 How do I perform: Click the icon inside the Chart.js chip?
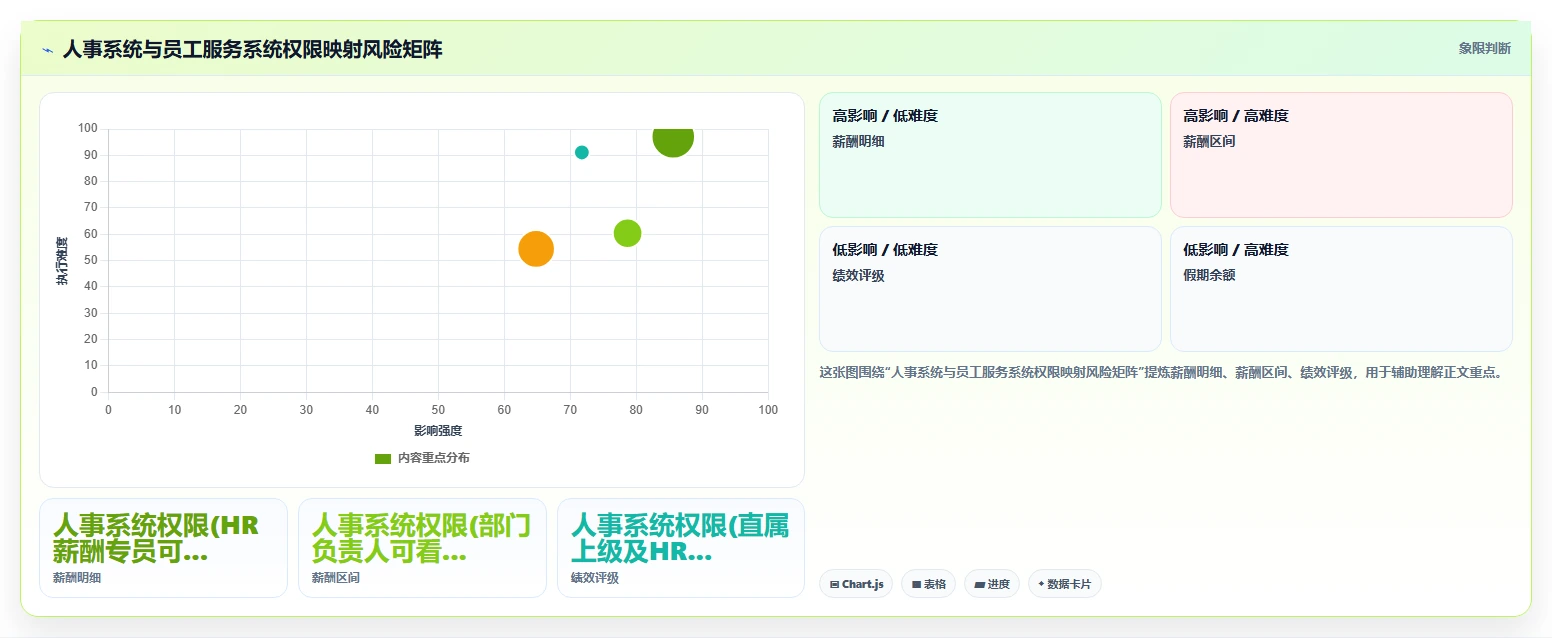[x=834, y=584]
